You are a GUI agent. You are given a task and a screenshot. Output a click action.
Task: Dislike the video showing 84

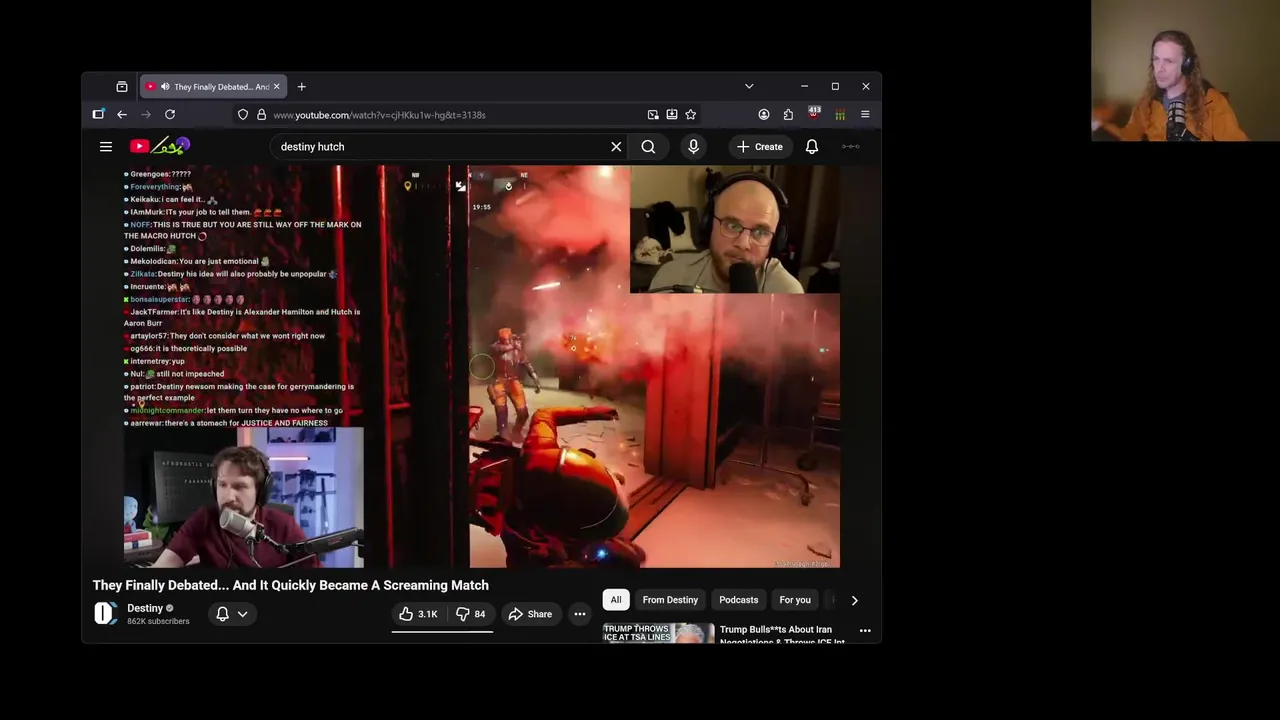(470, 614)
